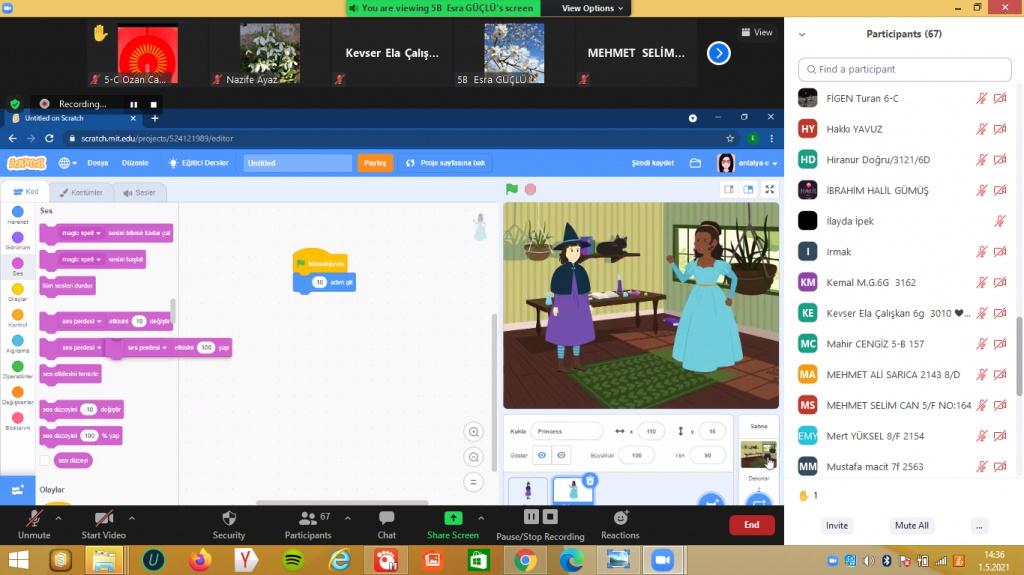Open Zoom View Options dropdown

(x=592, y=8)
